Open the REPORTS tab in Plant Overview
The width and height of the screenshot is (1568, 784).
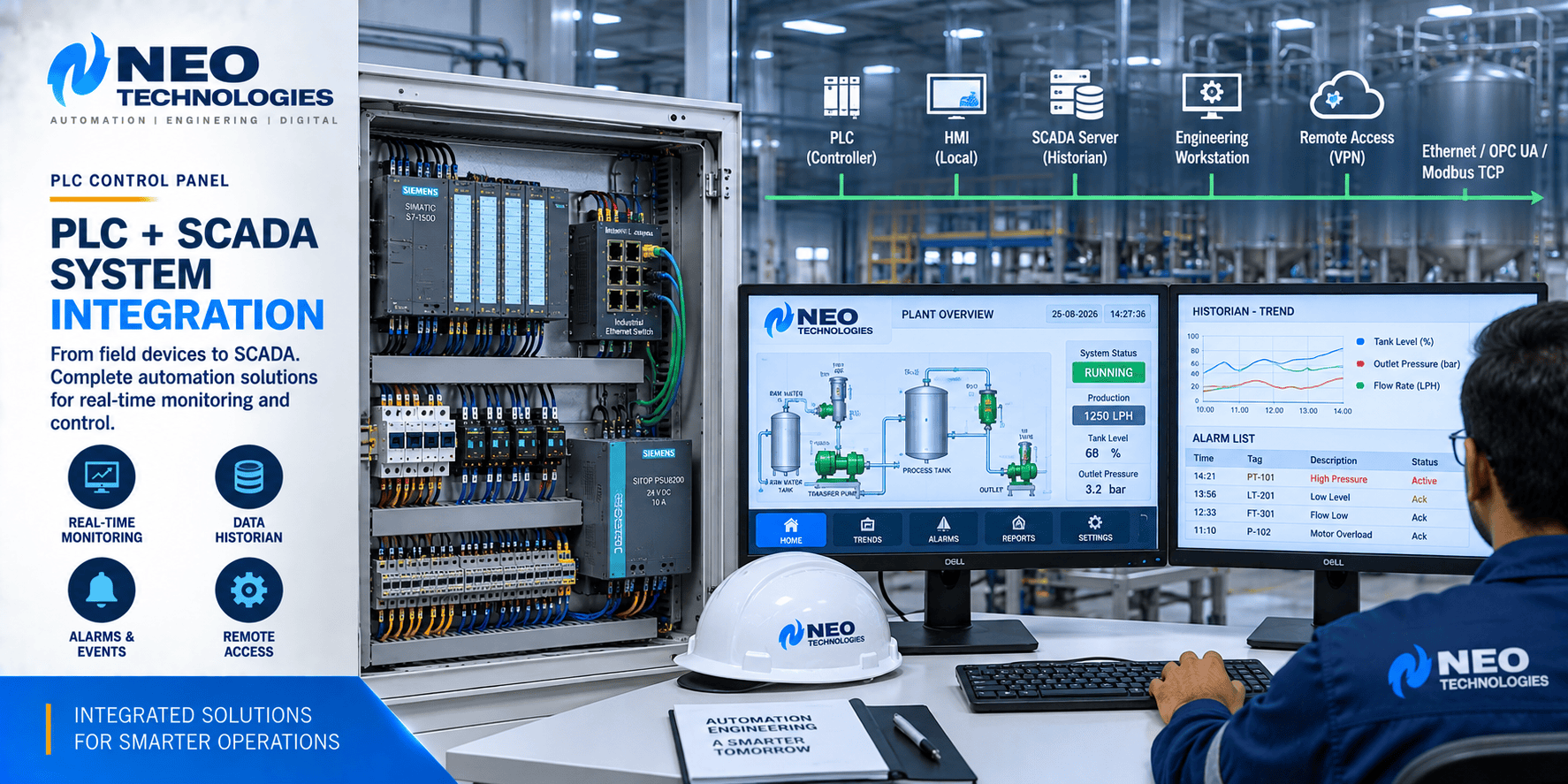(1018, 529)
